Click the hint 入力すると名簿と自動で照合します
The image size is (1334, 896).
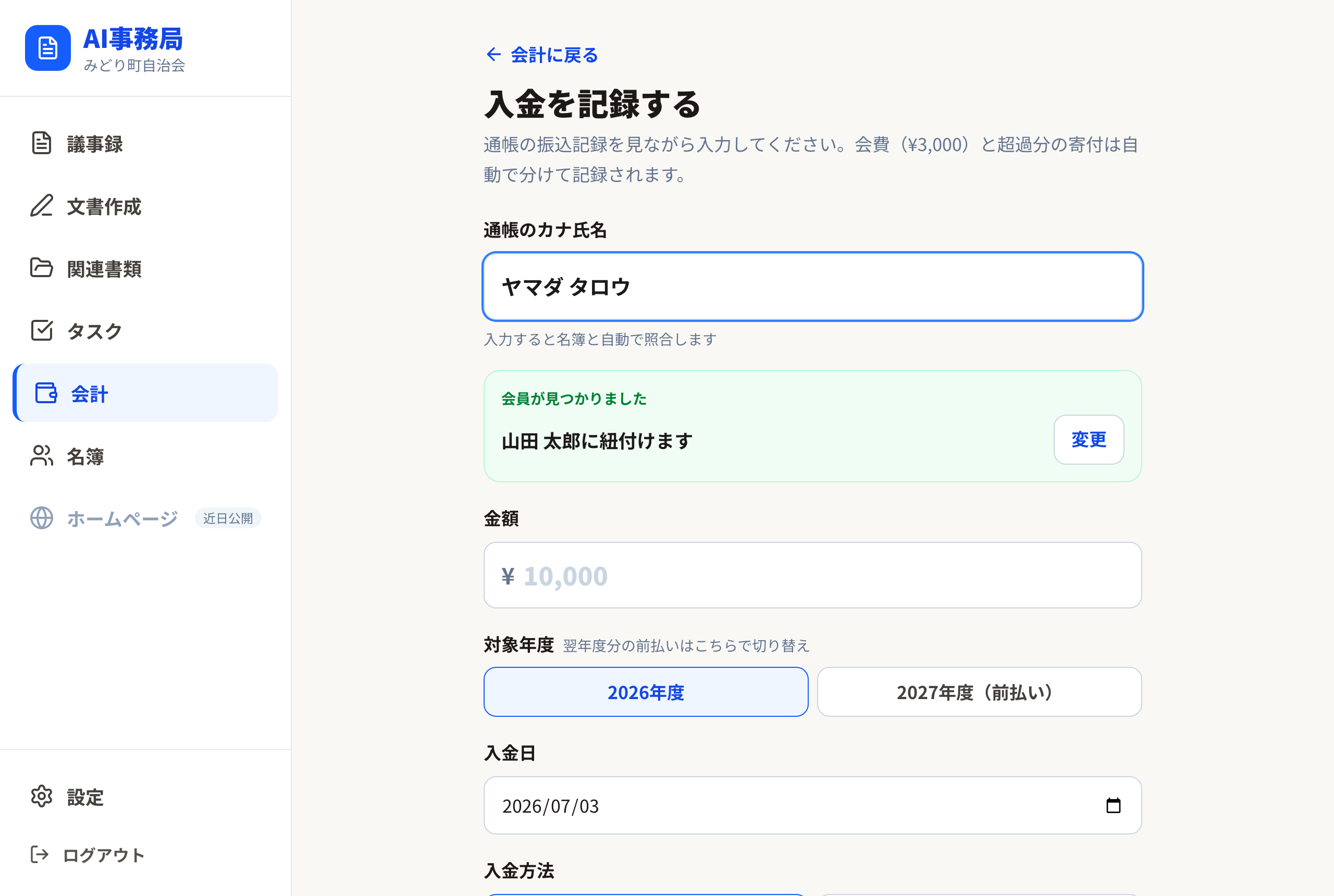point(600,340)
